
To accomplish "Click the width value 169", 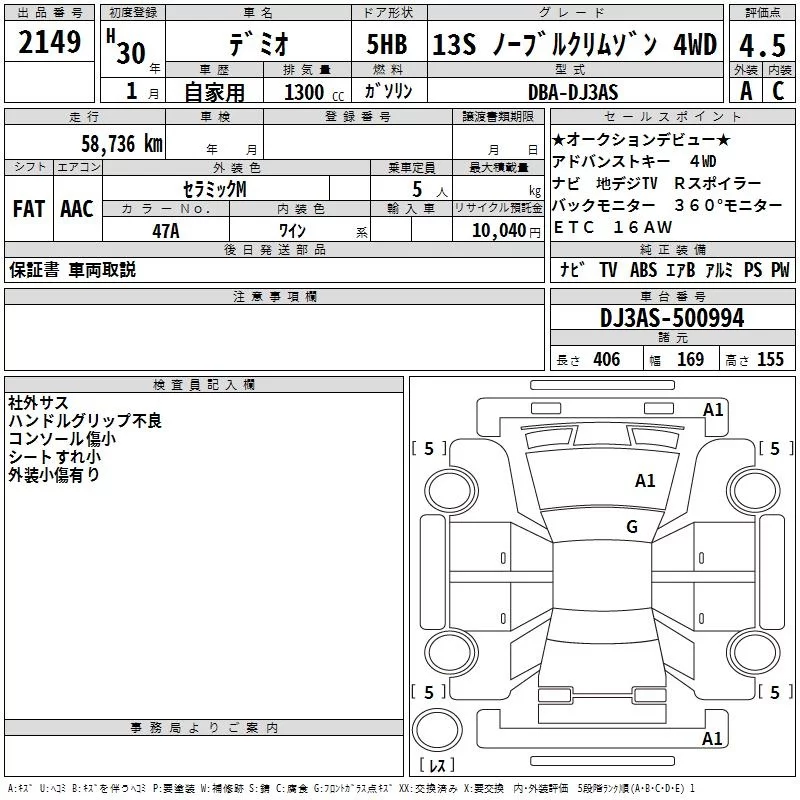I will 690,359.
